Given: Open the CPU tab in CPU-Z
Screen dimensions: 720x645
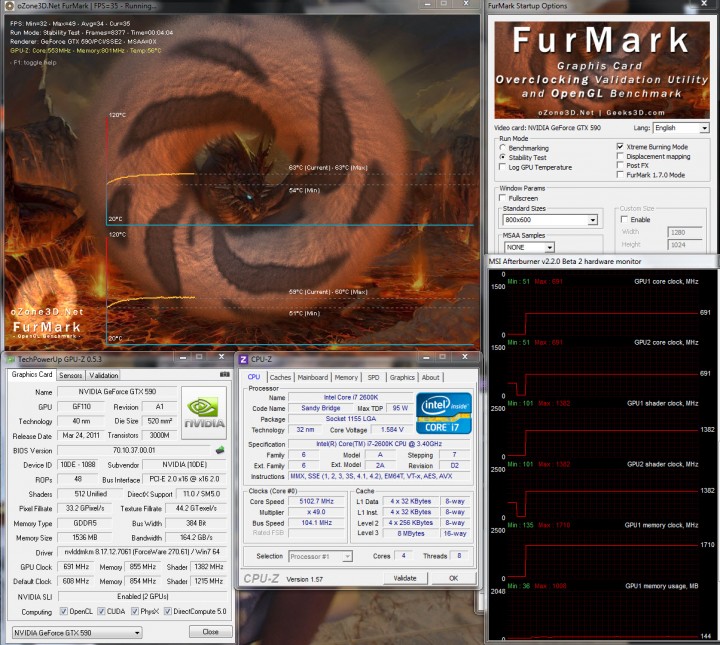Looking at the screenshot, I should (254, 377).
